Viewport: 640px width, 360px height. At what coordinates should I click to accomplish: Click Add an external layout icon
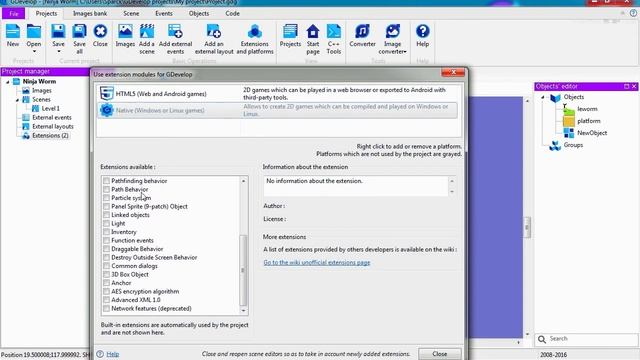point(214,32)
